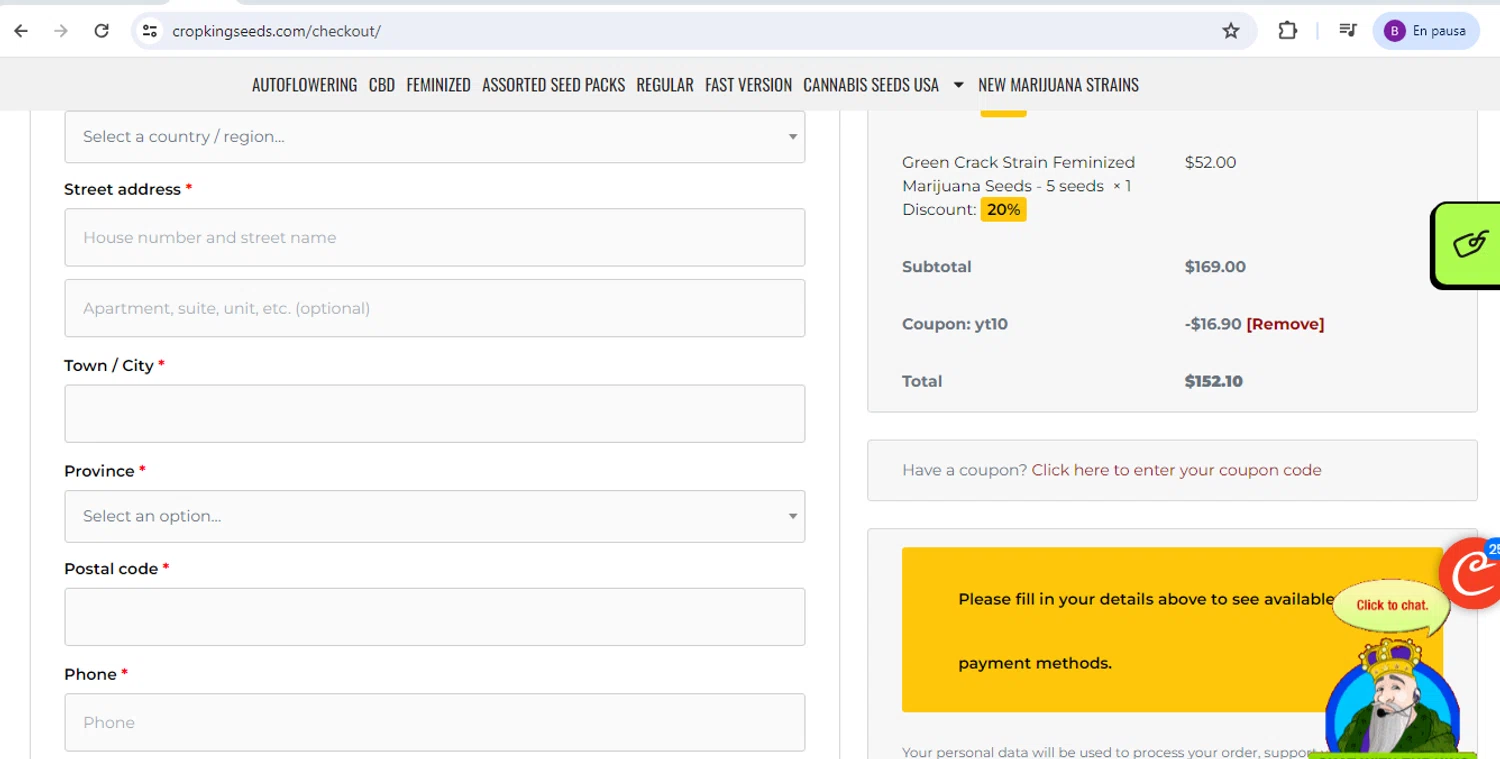1500x759 pixels.
Task: Open CANNABIS SEEDS USA menu item
Action: coord(871,85)
